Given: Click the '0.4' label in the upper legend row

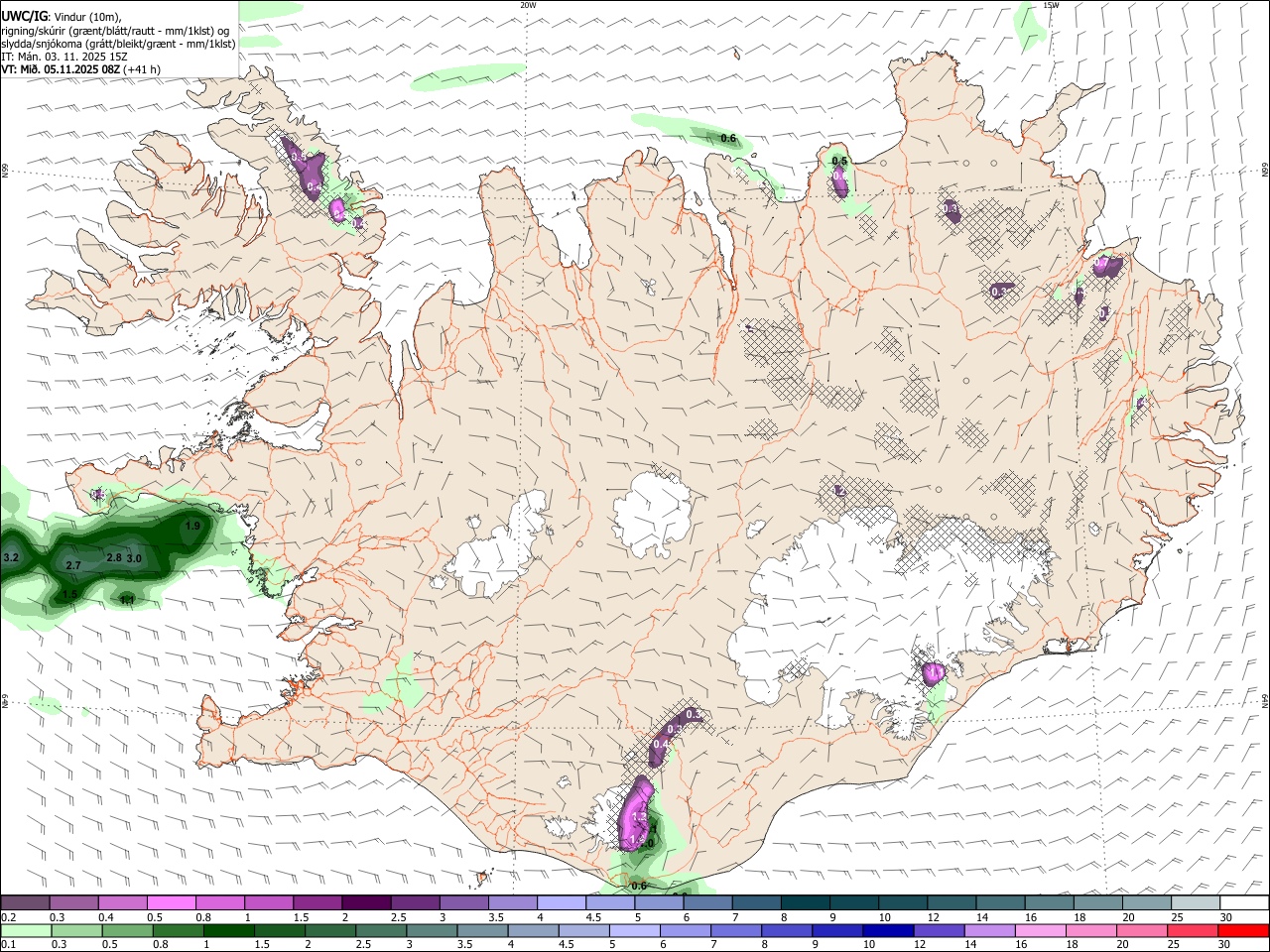Looking at the screenshot, I should 106,917.
